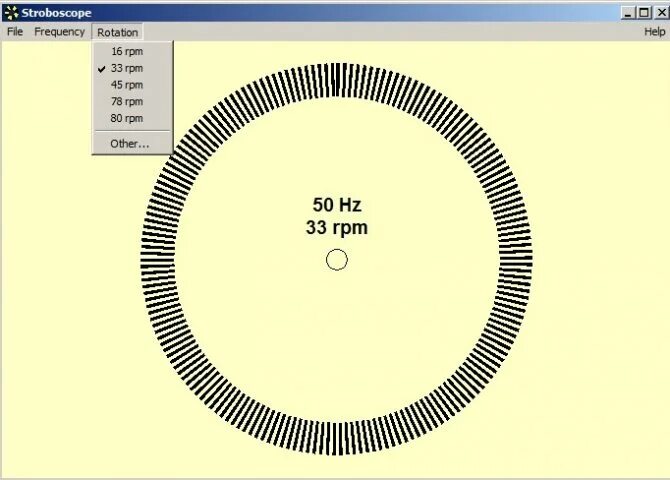Open Other... custom rotation option

(x=132, y=144)
